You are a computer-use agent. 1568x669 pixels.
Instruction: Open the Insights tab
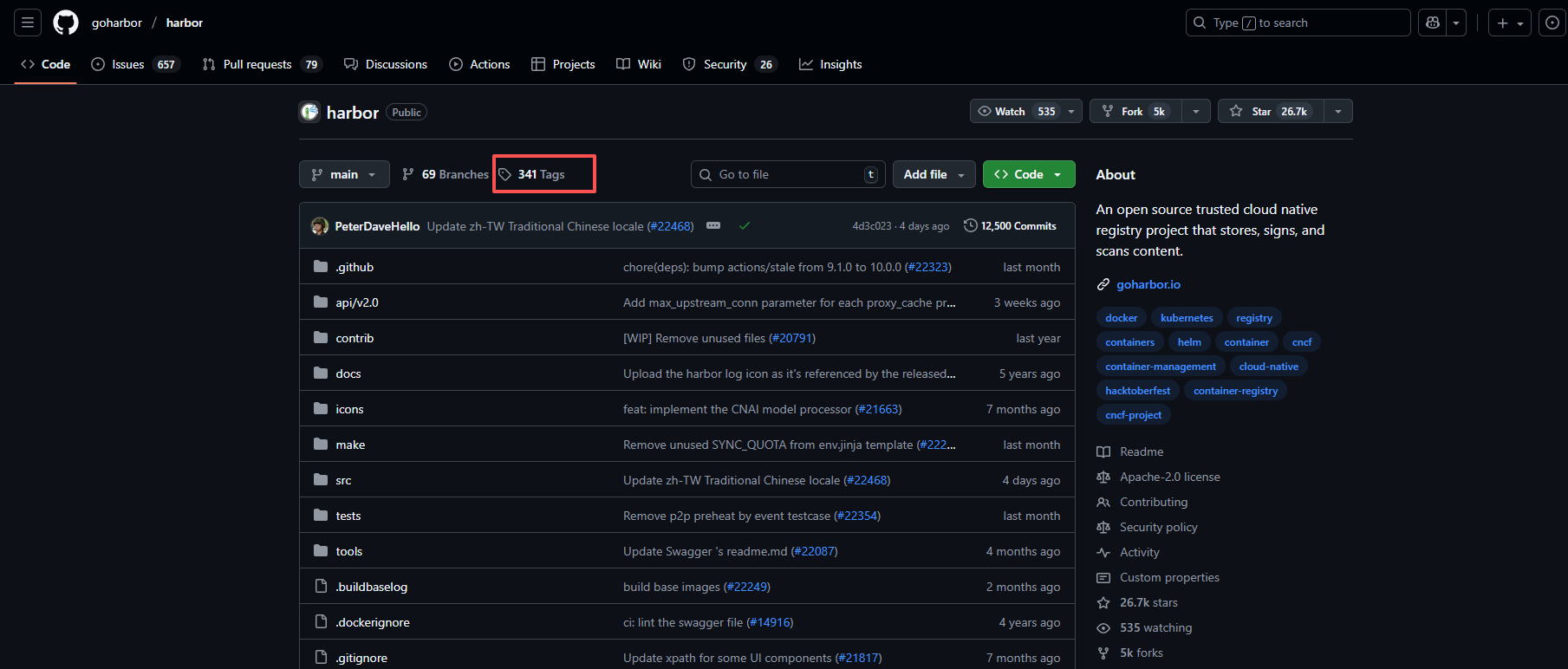coord(830,64)
